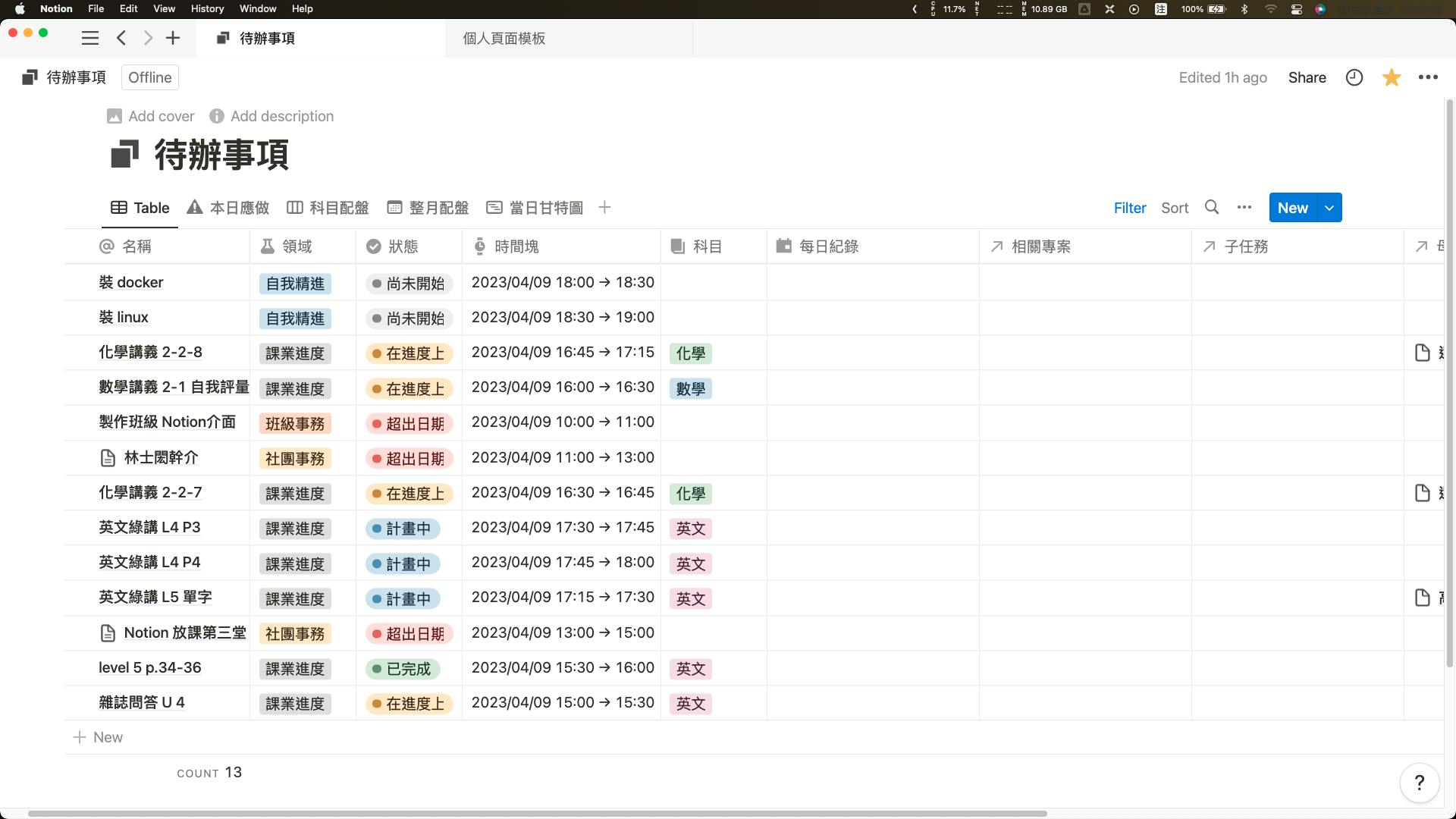This screenshot has width=1456, height=819.
Task: Open 狀態 column header options
Action: click(403, 246)
